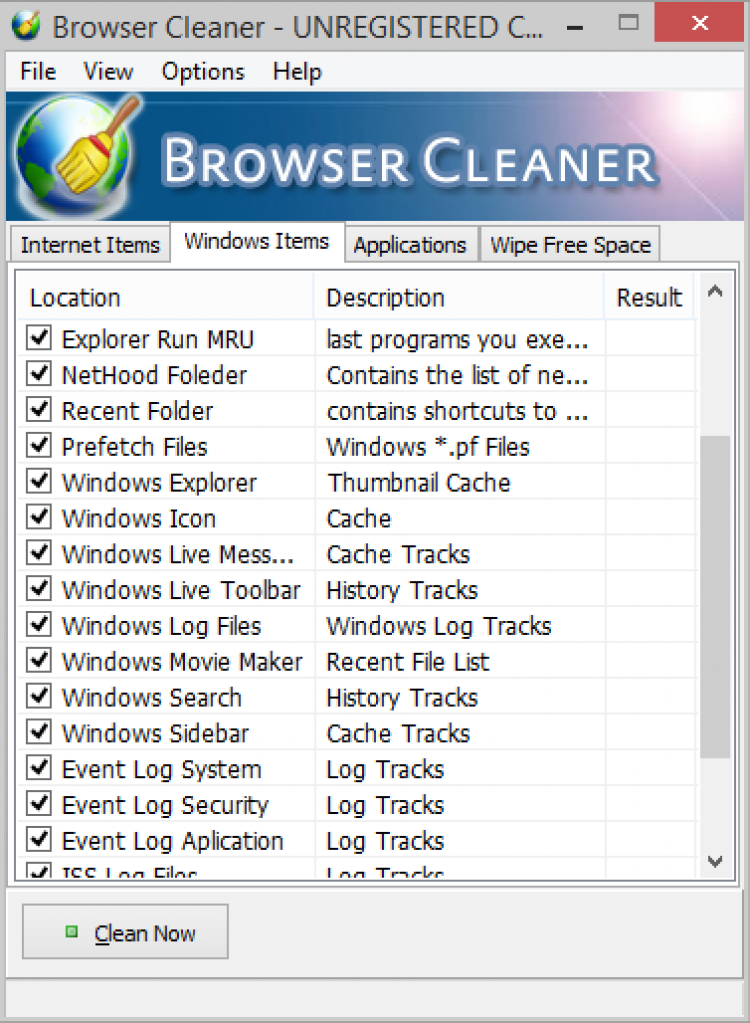Select the 'Windows Movie Maker' row text
This screenshot has width=750, height=1023.
tap(182, 662)
